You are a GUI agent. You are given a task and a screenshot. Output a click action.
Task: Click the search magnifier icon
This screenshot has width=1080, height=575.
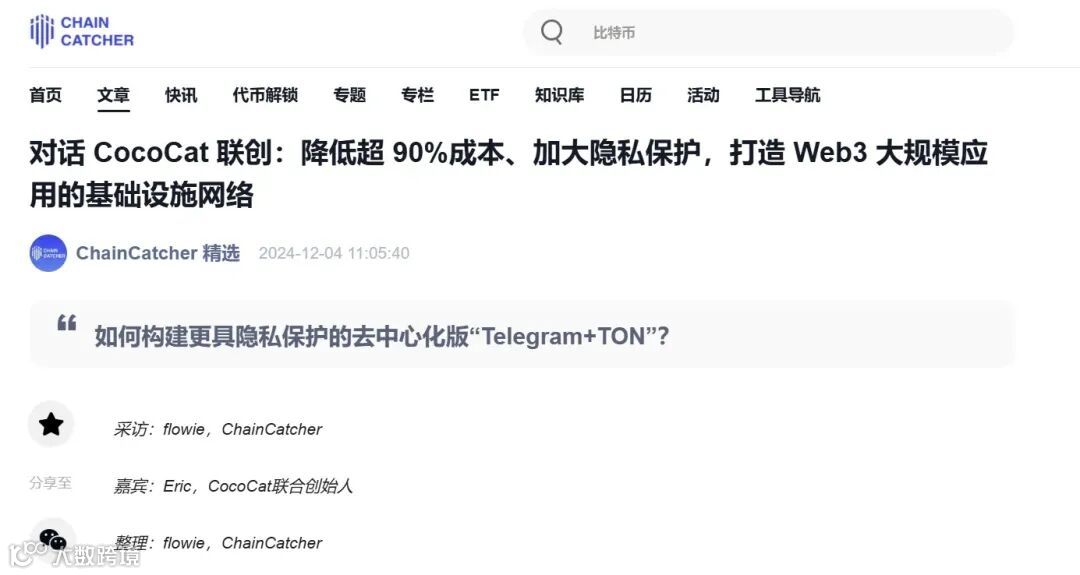pyautogui.click(x=552, y=32)
